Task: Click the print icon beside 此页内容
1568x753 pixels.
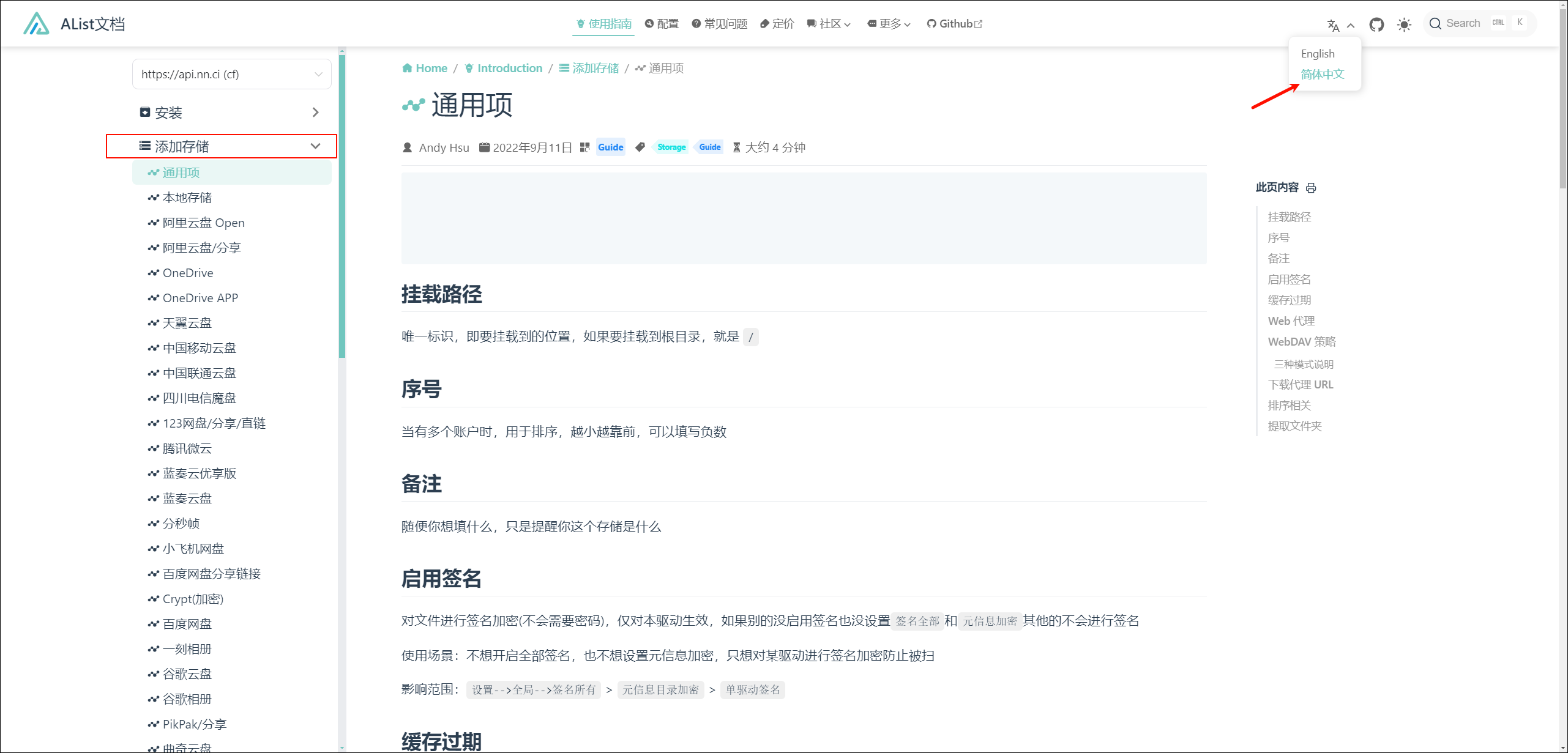Action: (x=1311, y=188)
